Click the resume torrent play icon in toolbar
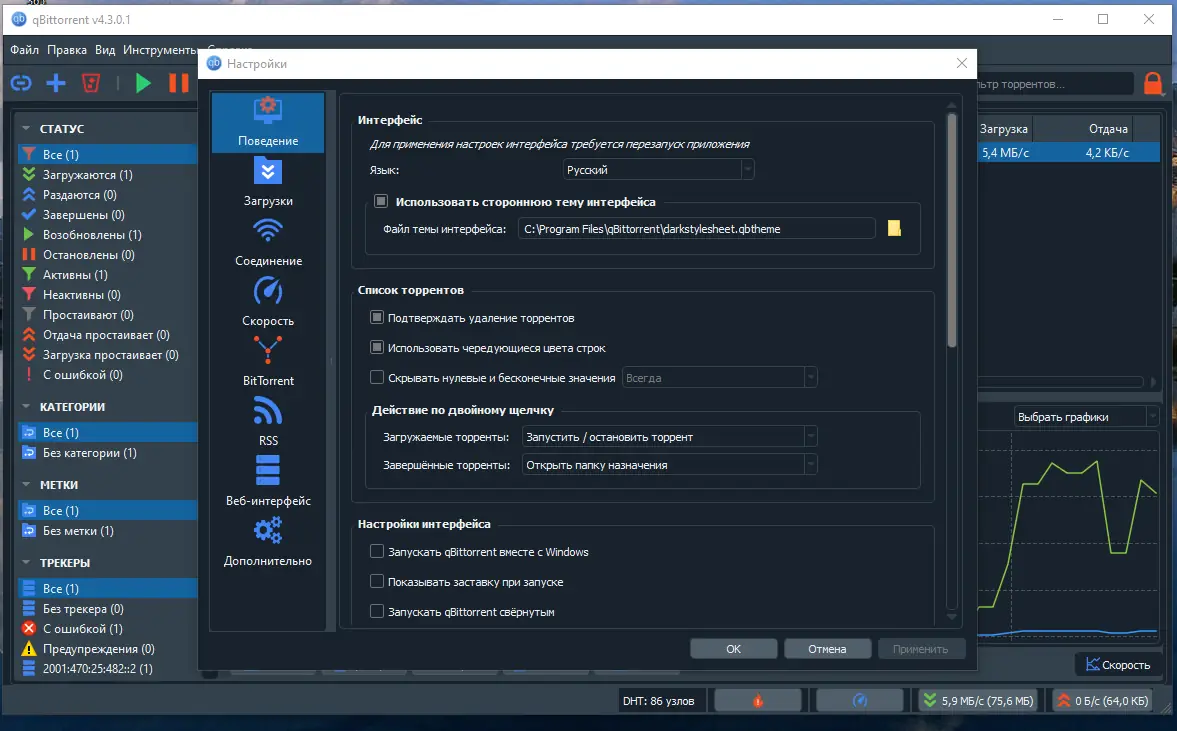The height and width of the screenshot is (731, 1177). pos(143,83)
